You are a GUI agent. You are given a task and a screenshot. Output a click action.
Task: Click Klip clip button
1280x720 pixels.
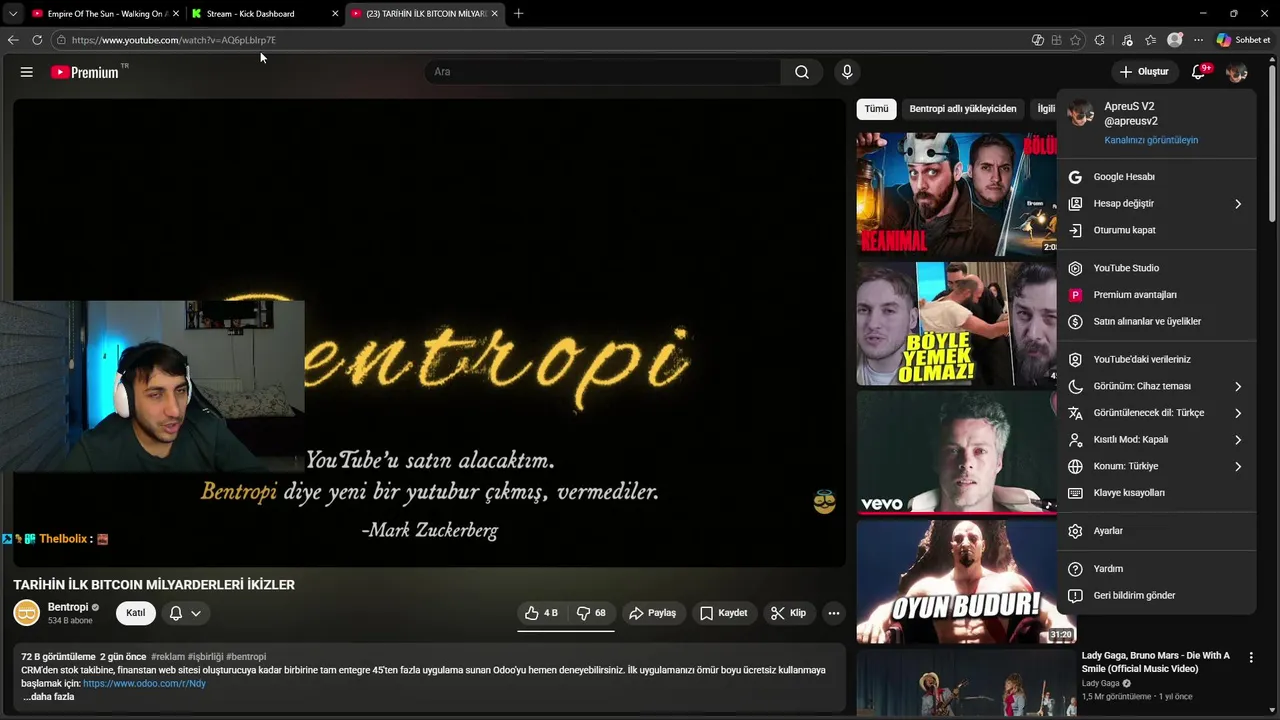(x=788, y=613)
